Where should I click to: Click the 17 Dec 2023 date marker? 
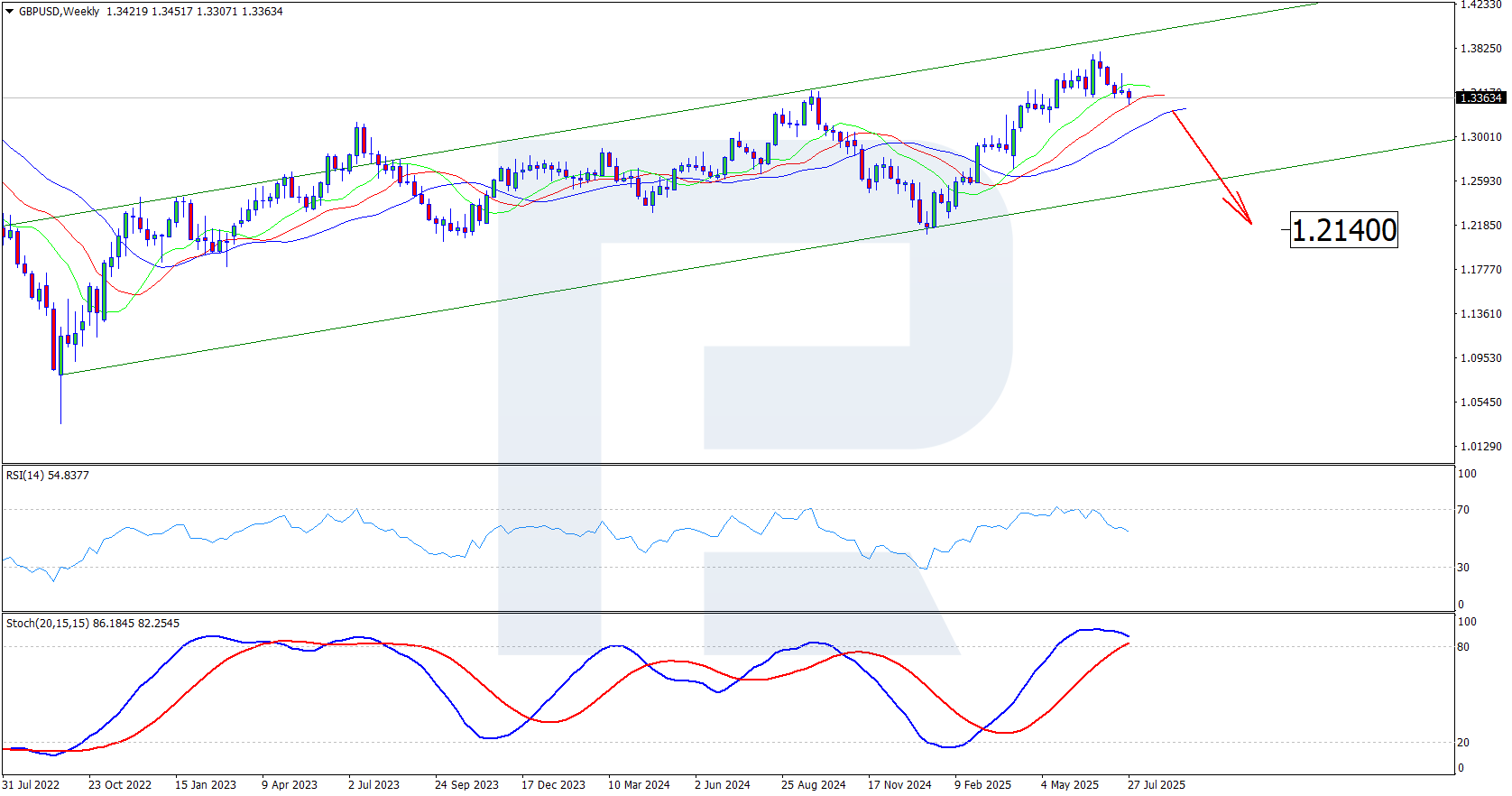pyautogui.click(x=553, y=784)
